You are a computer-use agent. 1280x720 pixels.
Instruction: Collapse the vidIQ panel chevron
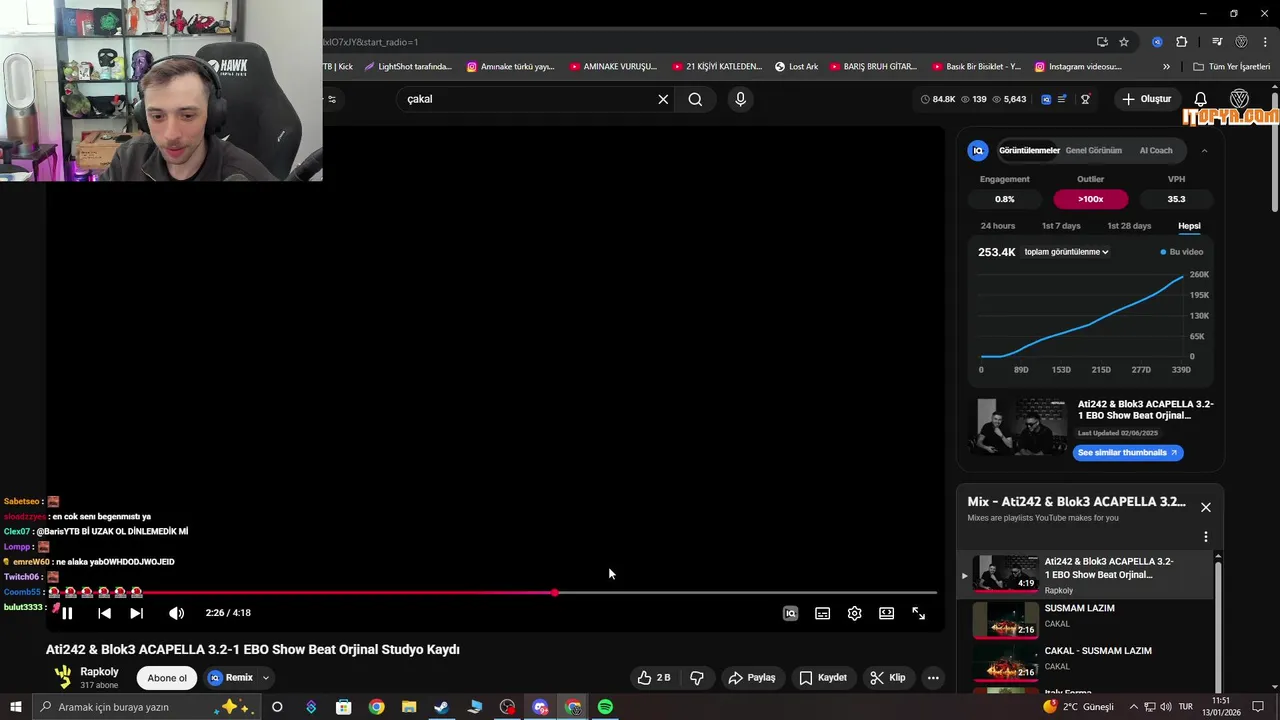pyautogui.click(x=1204, y=151)
